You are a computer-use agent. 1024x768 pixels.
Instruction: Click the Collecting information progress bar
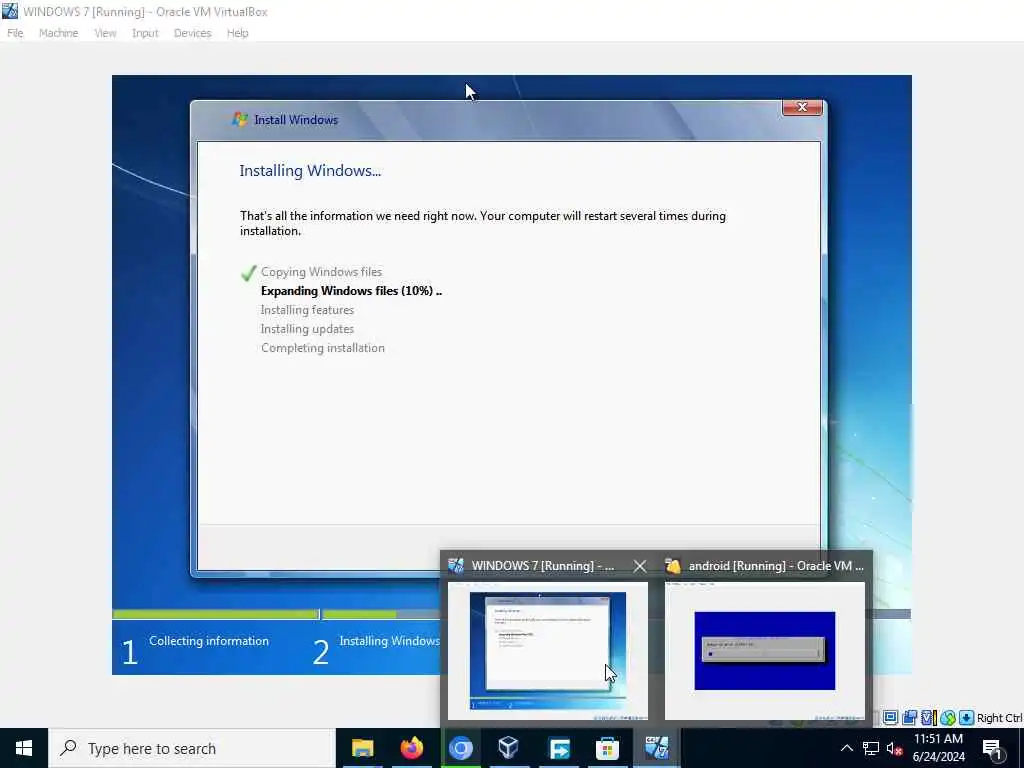click(215, 615)
